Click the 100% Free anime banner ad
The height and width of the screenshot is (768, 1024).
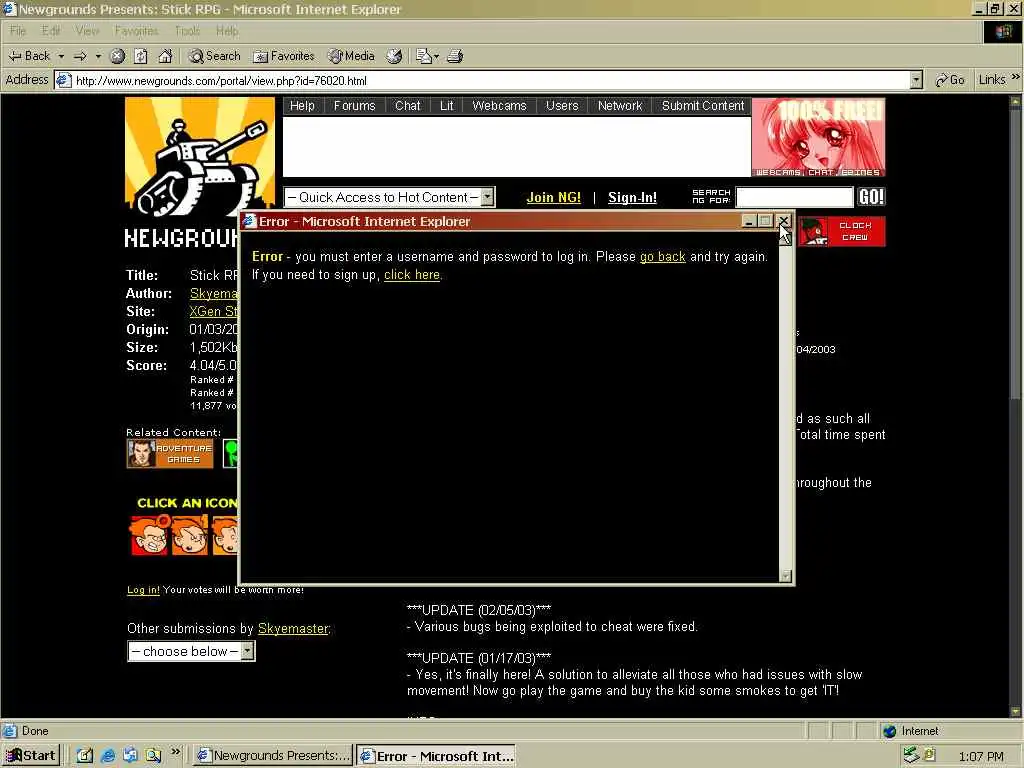(818, 137)
